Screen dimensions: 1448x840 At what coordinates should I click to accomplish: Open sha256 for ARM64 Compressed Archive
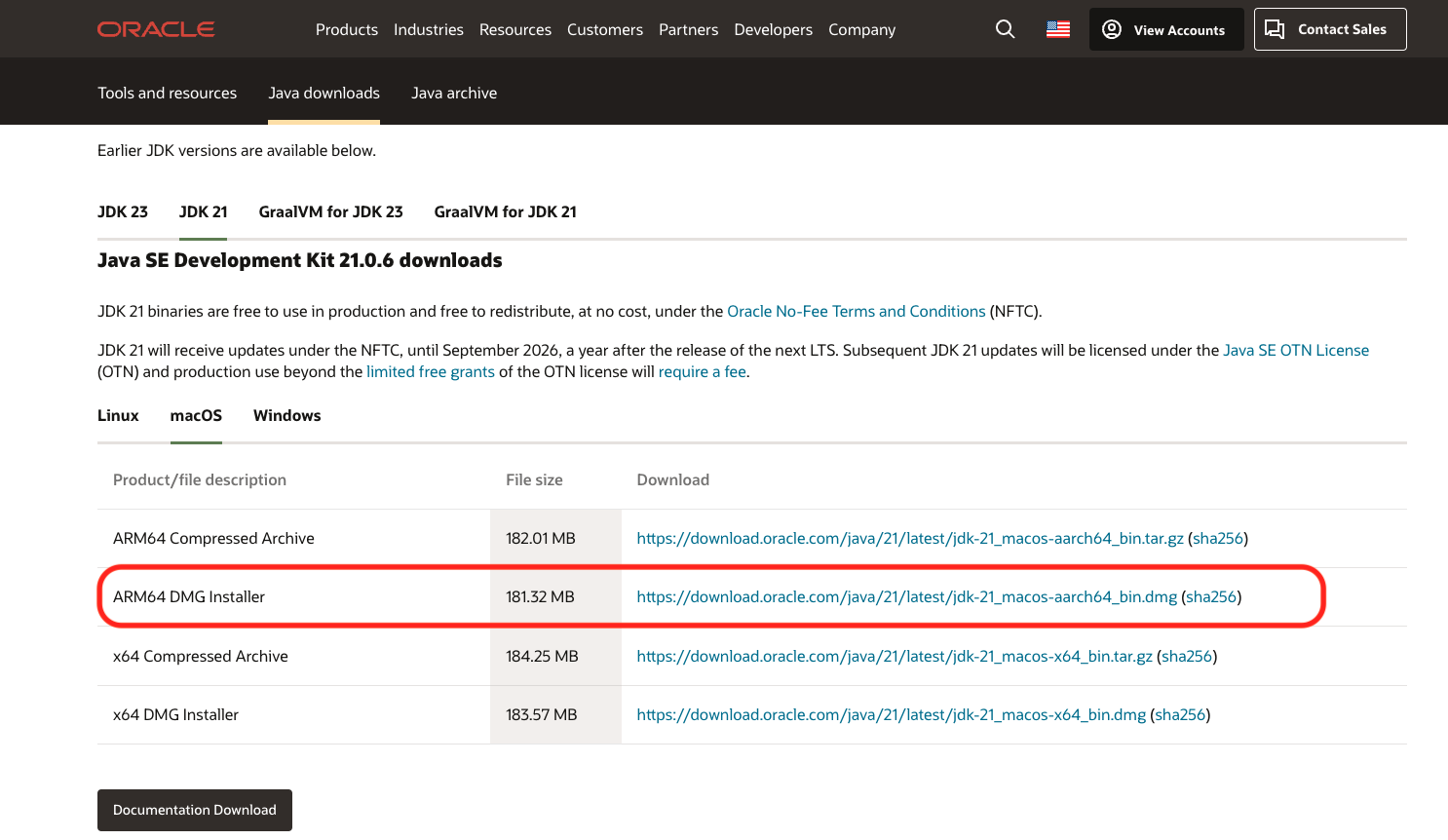click(1218, 538)
